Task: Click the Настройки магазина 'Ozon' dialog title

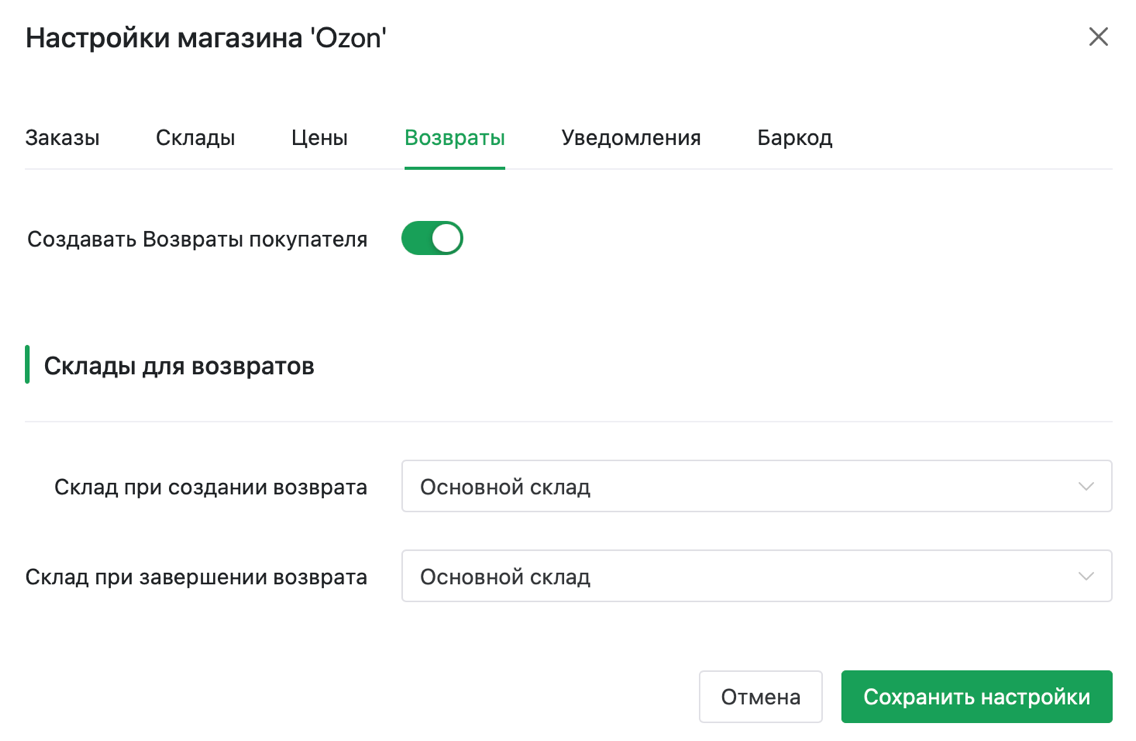Action: pos(205,38)
